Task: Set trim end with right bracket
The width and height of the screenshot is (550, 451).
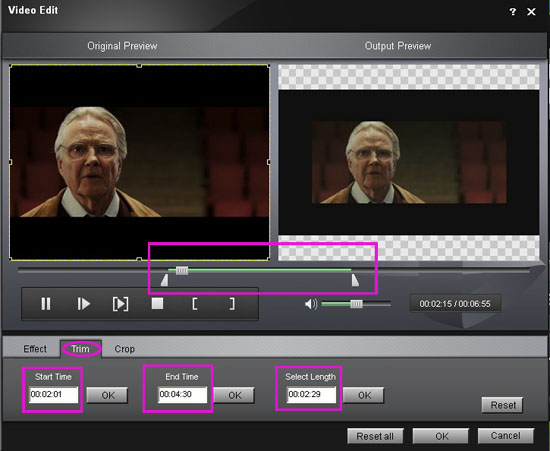Action: (x=232, y=304)
